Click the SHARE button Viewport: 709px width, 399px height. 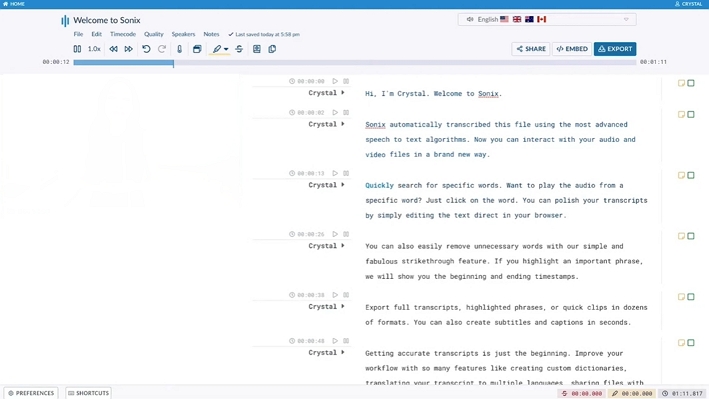point(531,49)
